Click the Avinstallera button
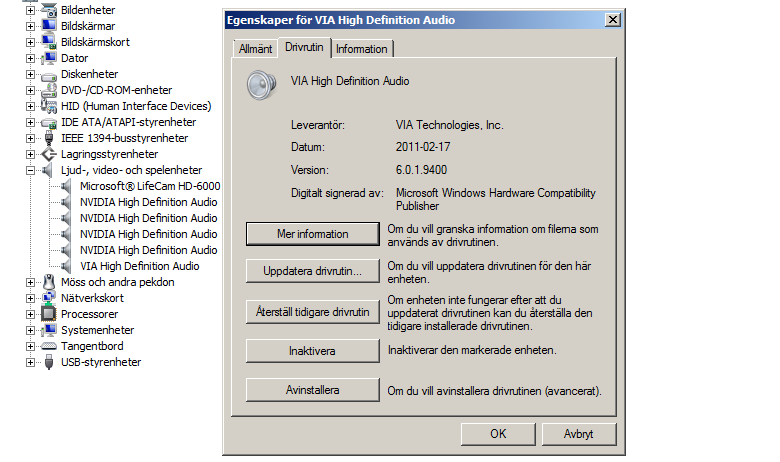This screenshot has width=780, height=462. point(312,390)
